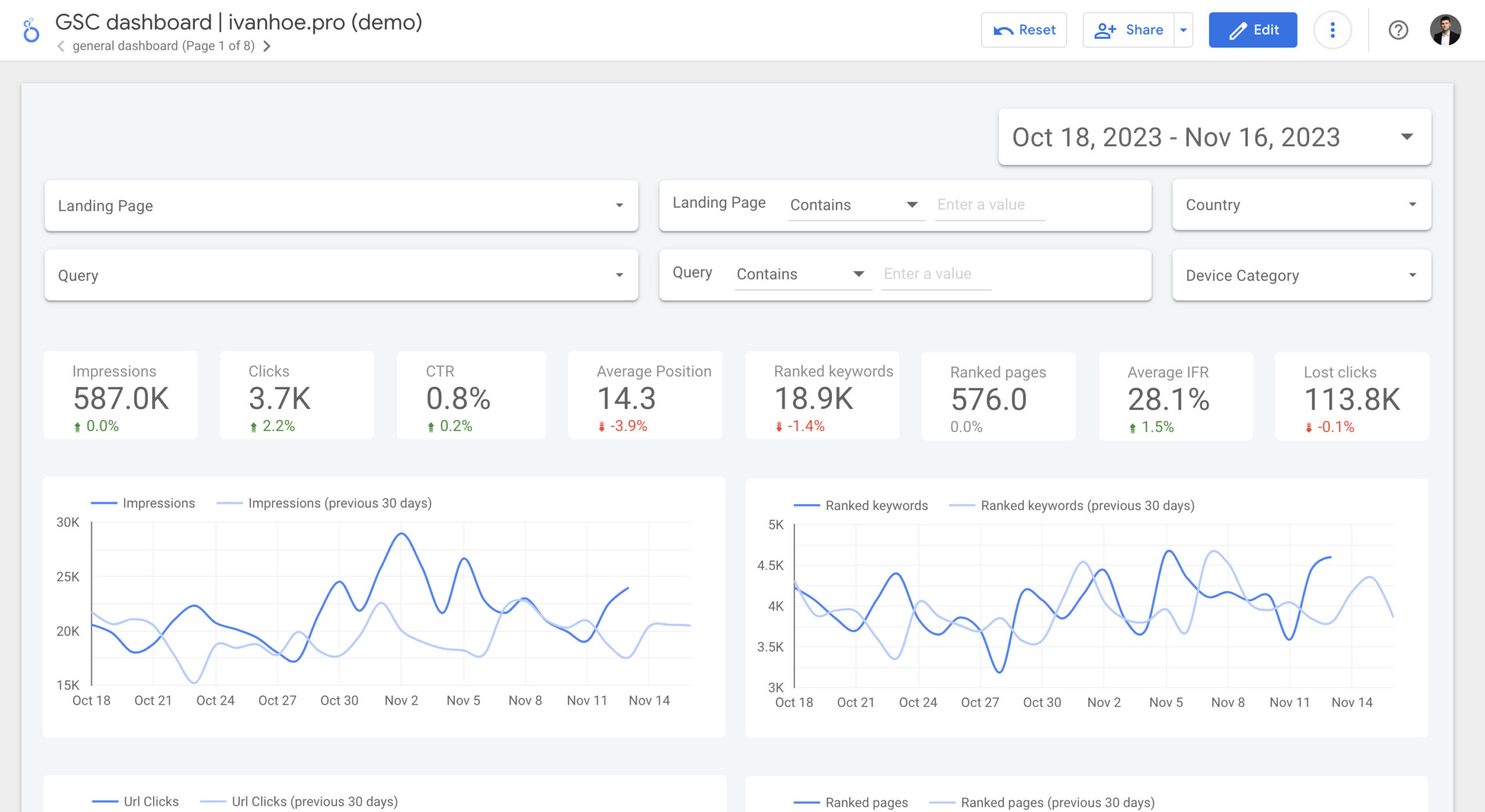Open the Share dropdown arrow
Screen dimensions: 1485x812
point(1183,30)
